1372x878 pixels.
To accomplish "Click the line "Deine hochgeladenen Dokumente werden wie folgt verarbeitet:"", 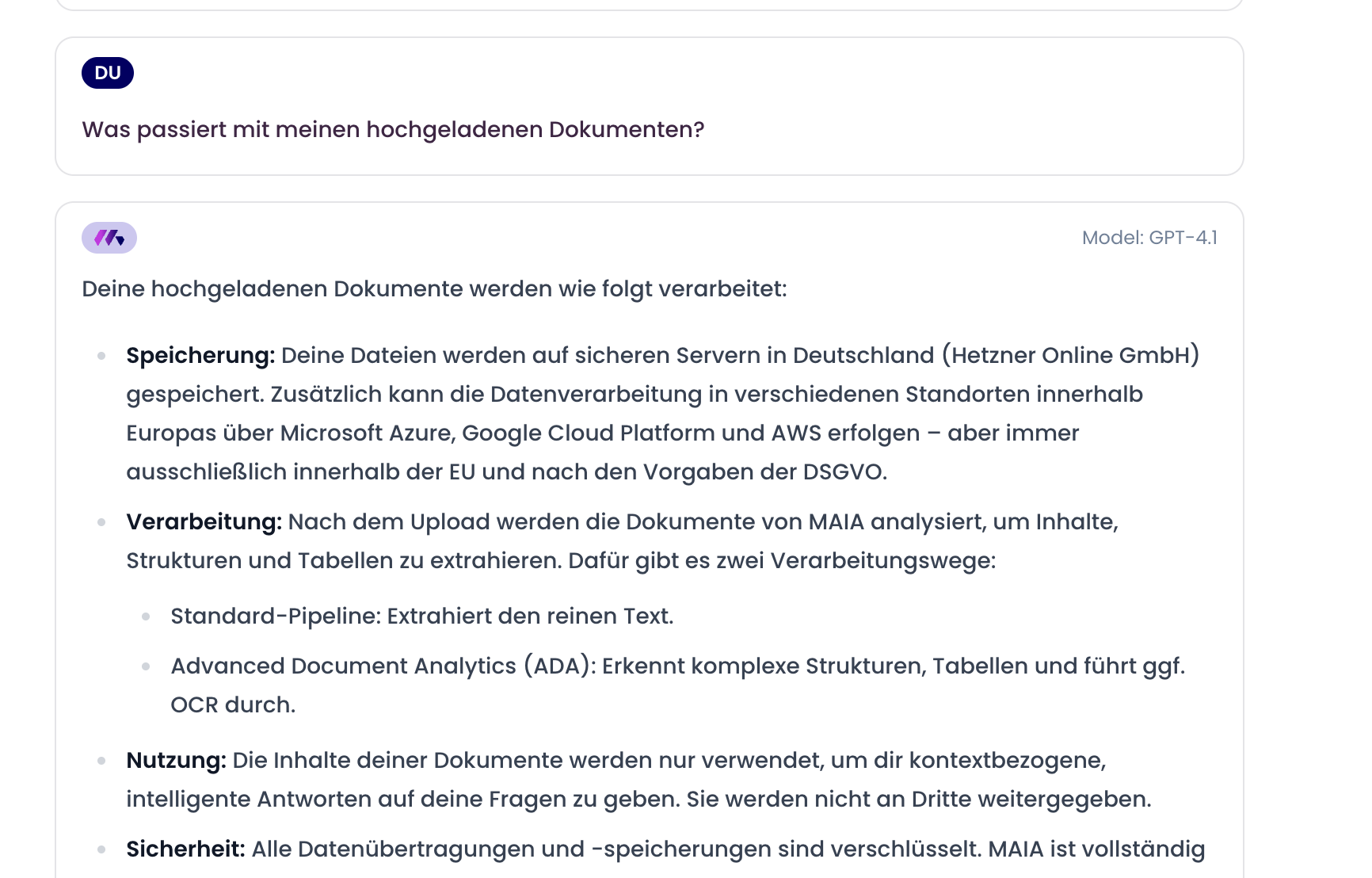I will pyautogui.click(x=434, y=289).
